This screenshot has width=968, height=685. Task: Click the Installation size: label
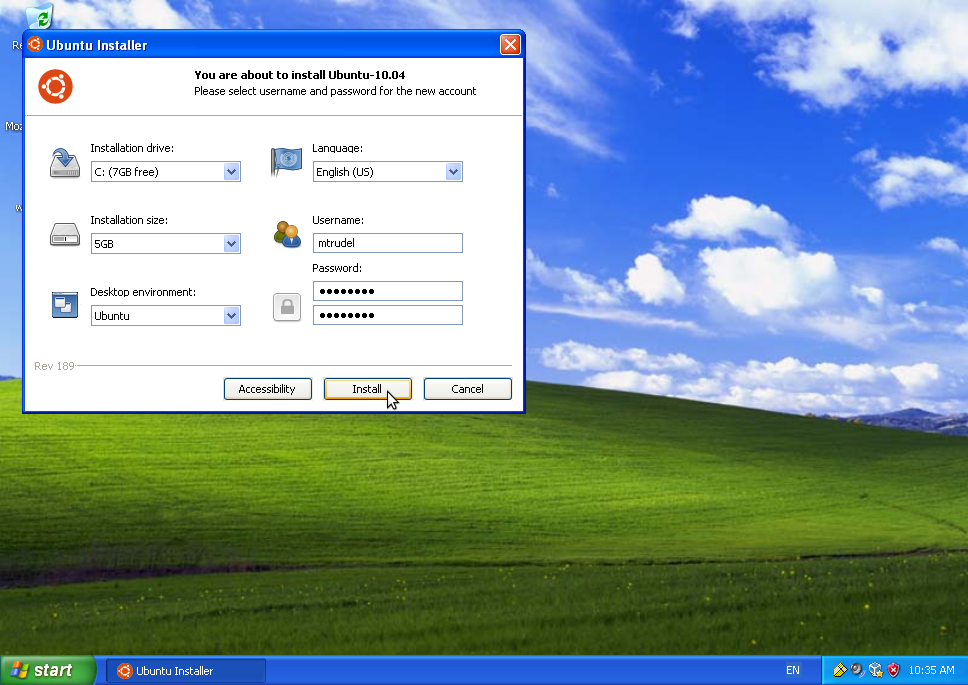pos(129,220)
